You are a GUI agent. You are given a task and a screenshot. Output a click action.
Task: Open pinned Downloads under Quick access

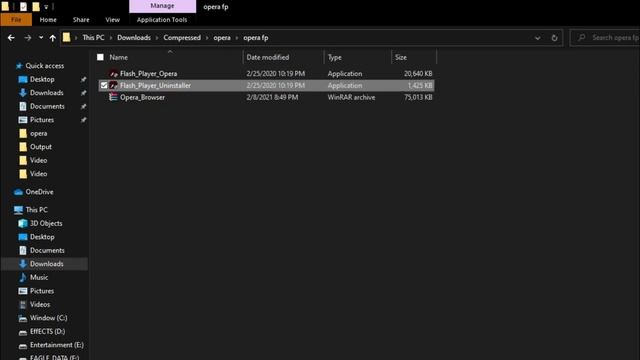coord(47,93)
